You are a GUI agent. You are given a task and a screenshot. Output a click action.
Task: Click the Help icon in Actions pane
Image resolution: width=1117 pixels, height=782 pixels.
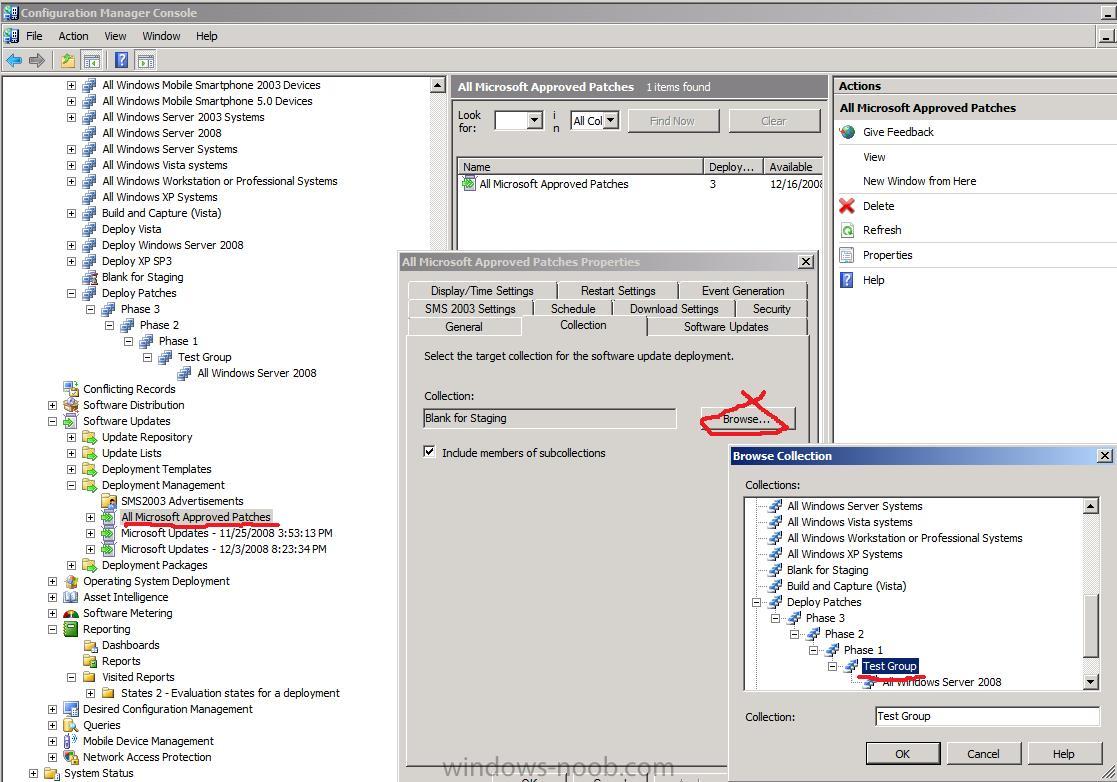point(847,280)
